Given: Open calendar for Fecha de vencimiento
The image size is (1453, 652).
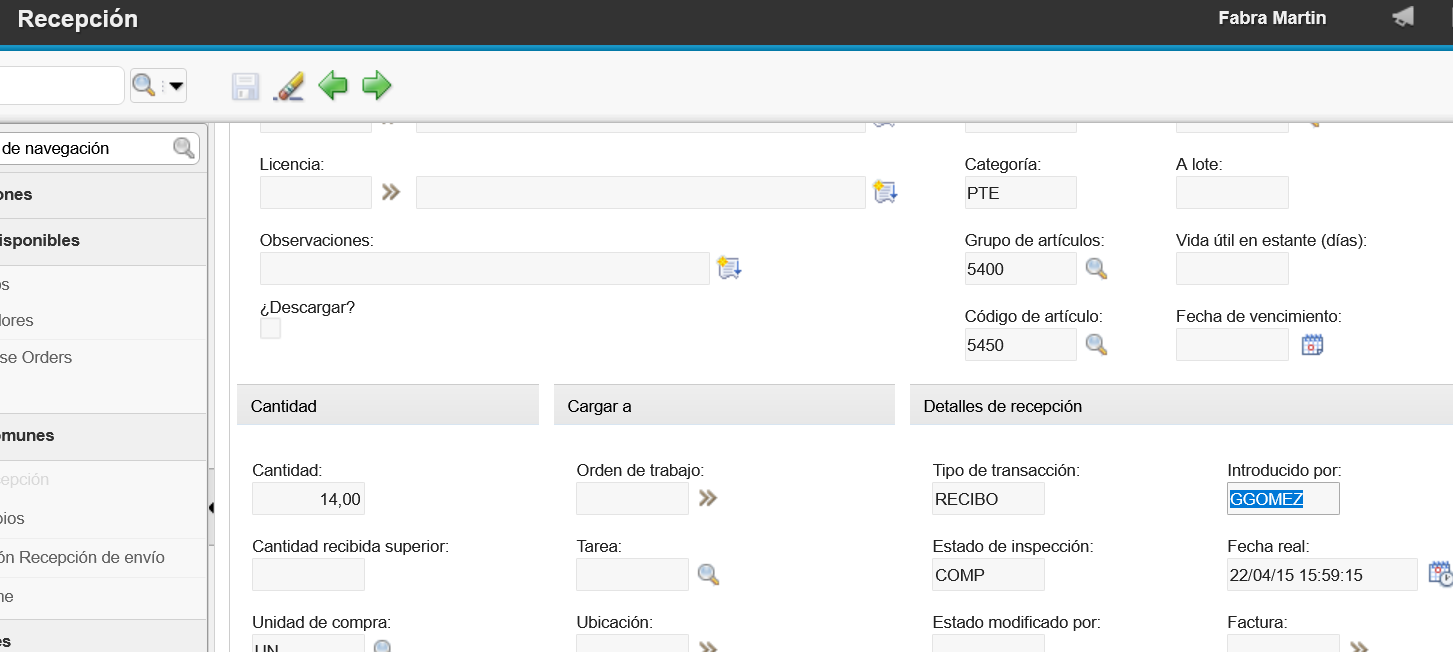Looking at the screenshot, I should coord(1312,345).
